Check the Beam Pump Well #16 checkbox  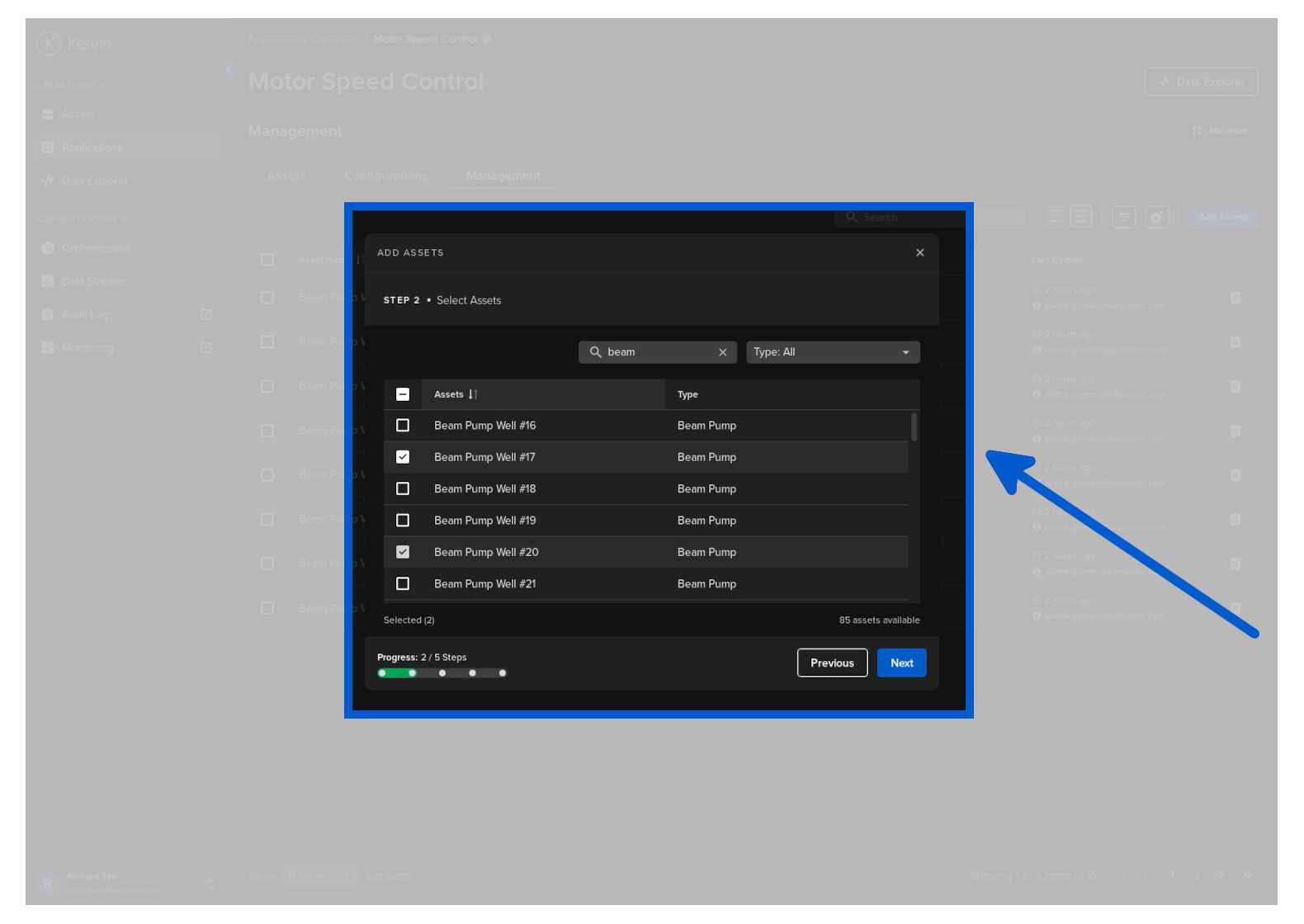coord(403,426)
